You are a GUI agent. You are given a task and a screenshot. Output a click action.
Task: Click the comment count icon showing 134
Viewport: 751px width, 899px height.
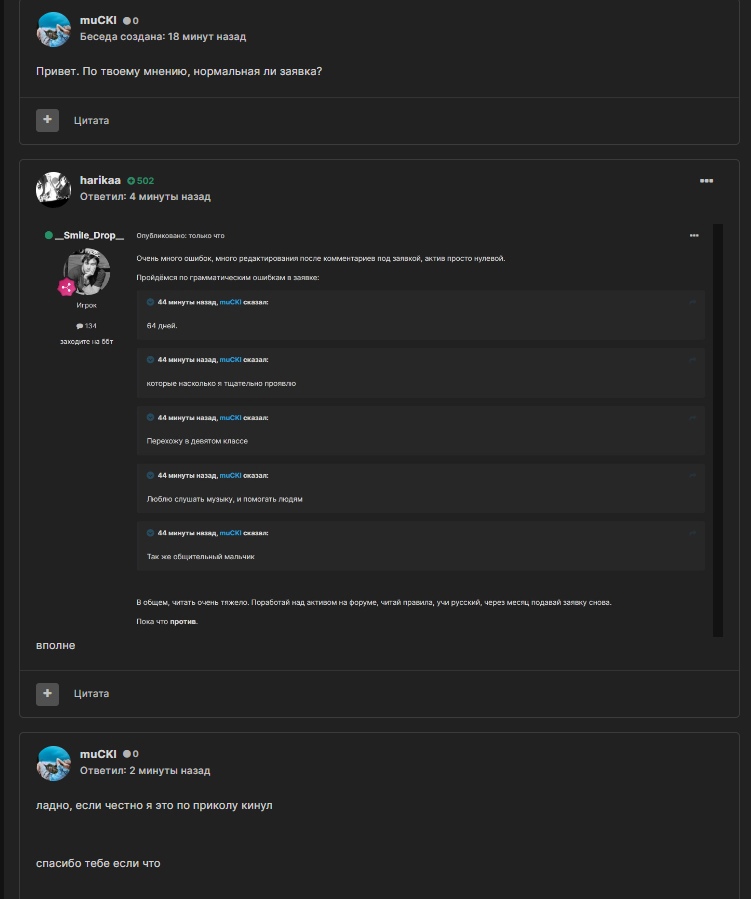[x=79, y=326]
